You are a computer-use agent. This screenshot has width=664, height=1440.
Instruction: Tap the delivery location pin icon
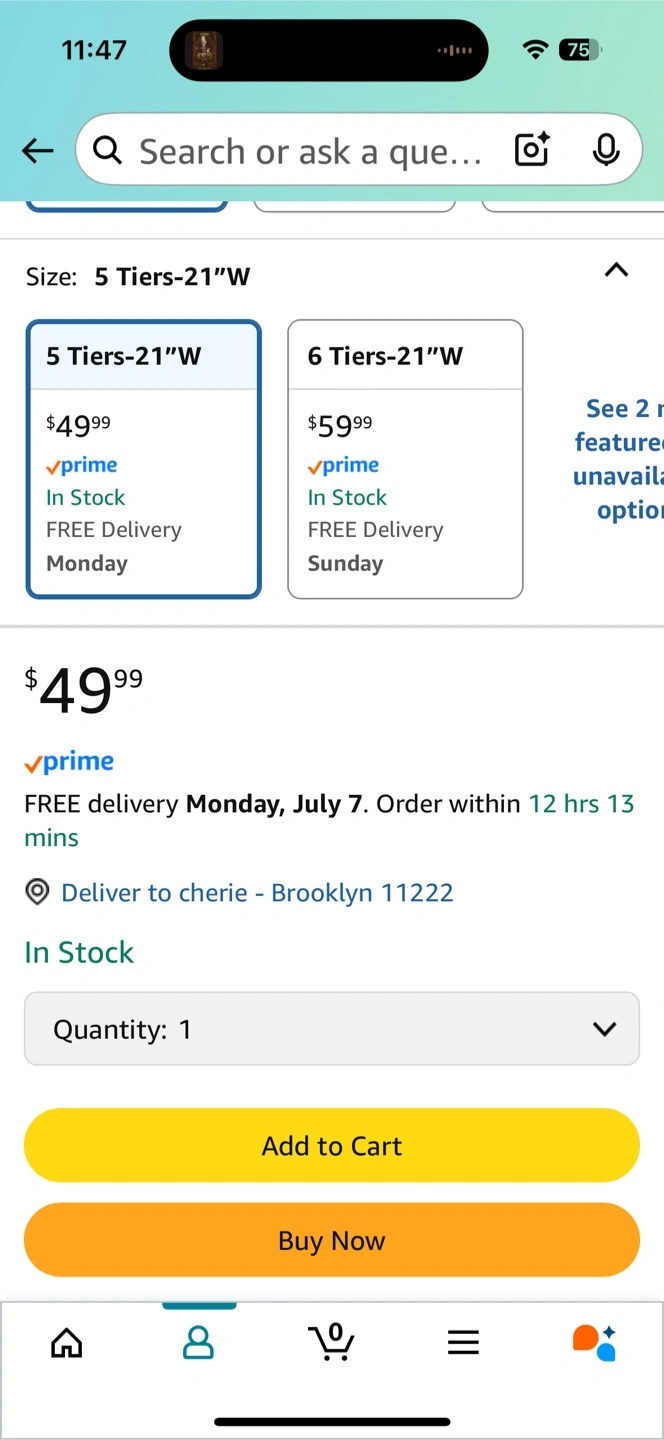click(37, 892)
